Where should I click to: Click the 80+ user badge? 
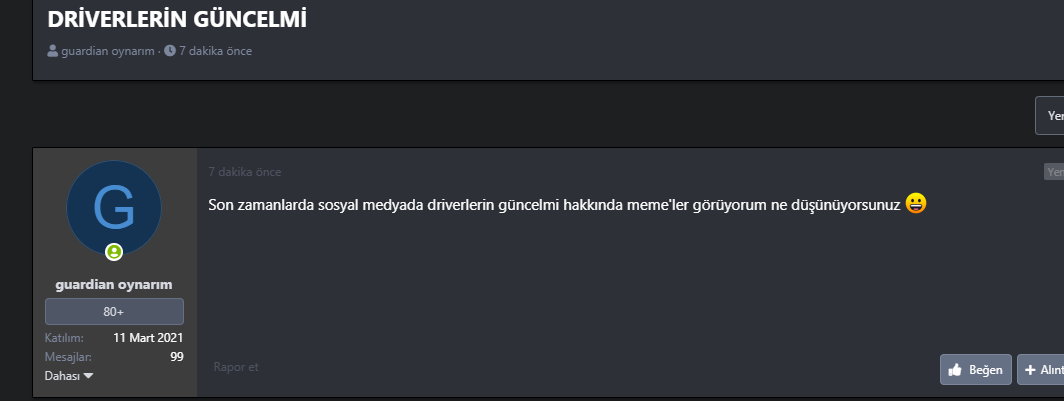[x=114, y=312]
